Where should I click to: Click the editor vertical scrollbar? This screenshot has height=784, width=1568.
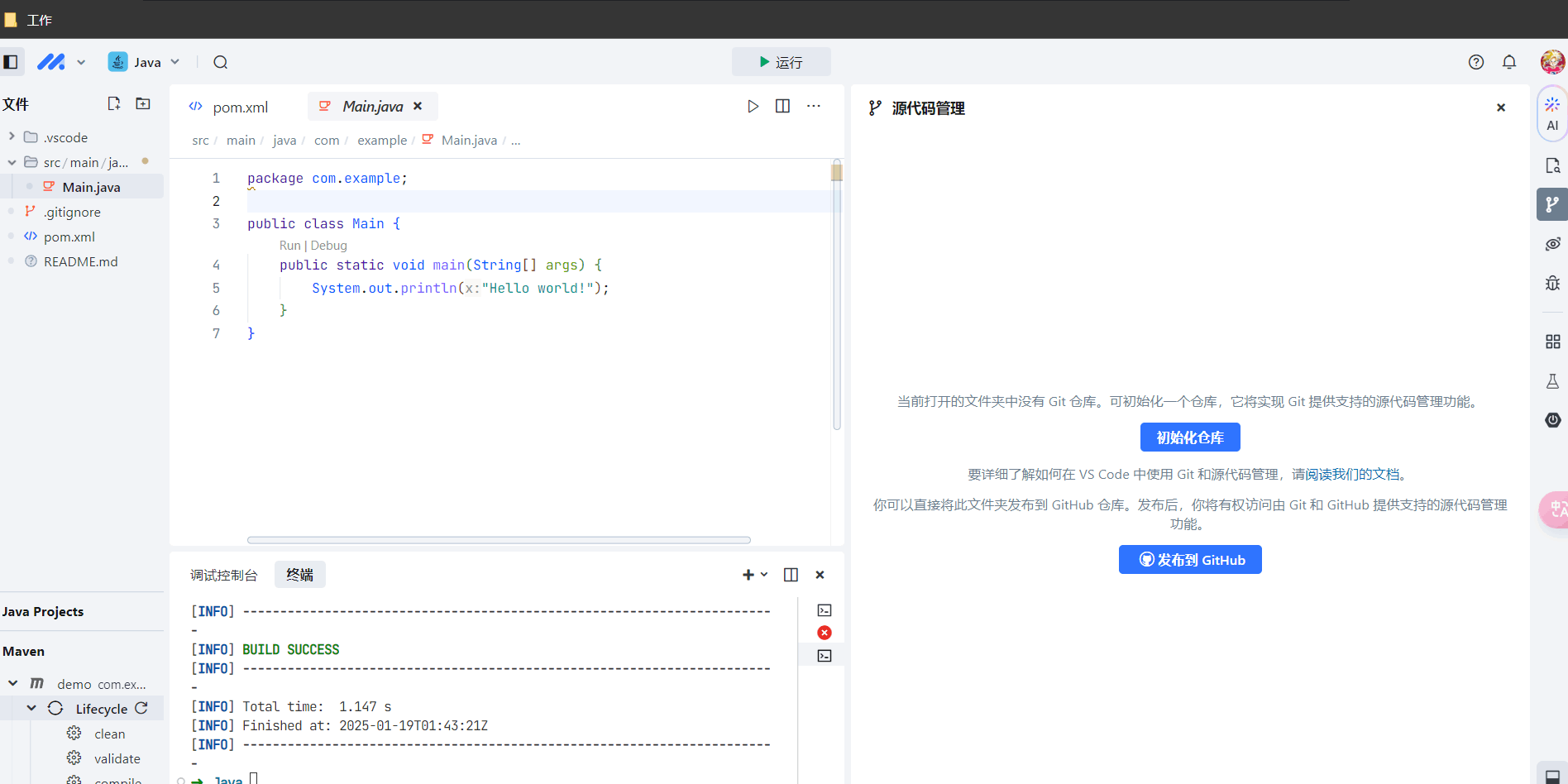[x=837, y=295]
